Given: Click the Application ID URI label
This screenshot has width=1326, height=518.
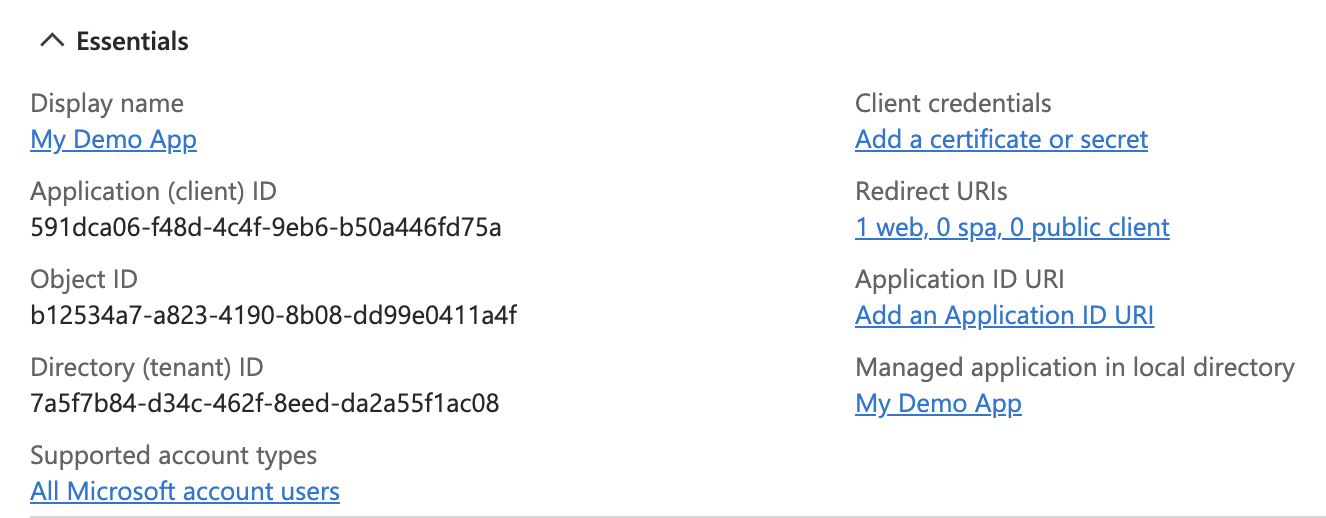Looking at the screenshot, I should [960, 280].
